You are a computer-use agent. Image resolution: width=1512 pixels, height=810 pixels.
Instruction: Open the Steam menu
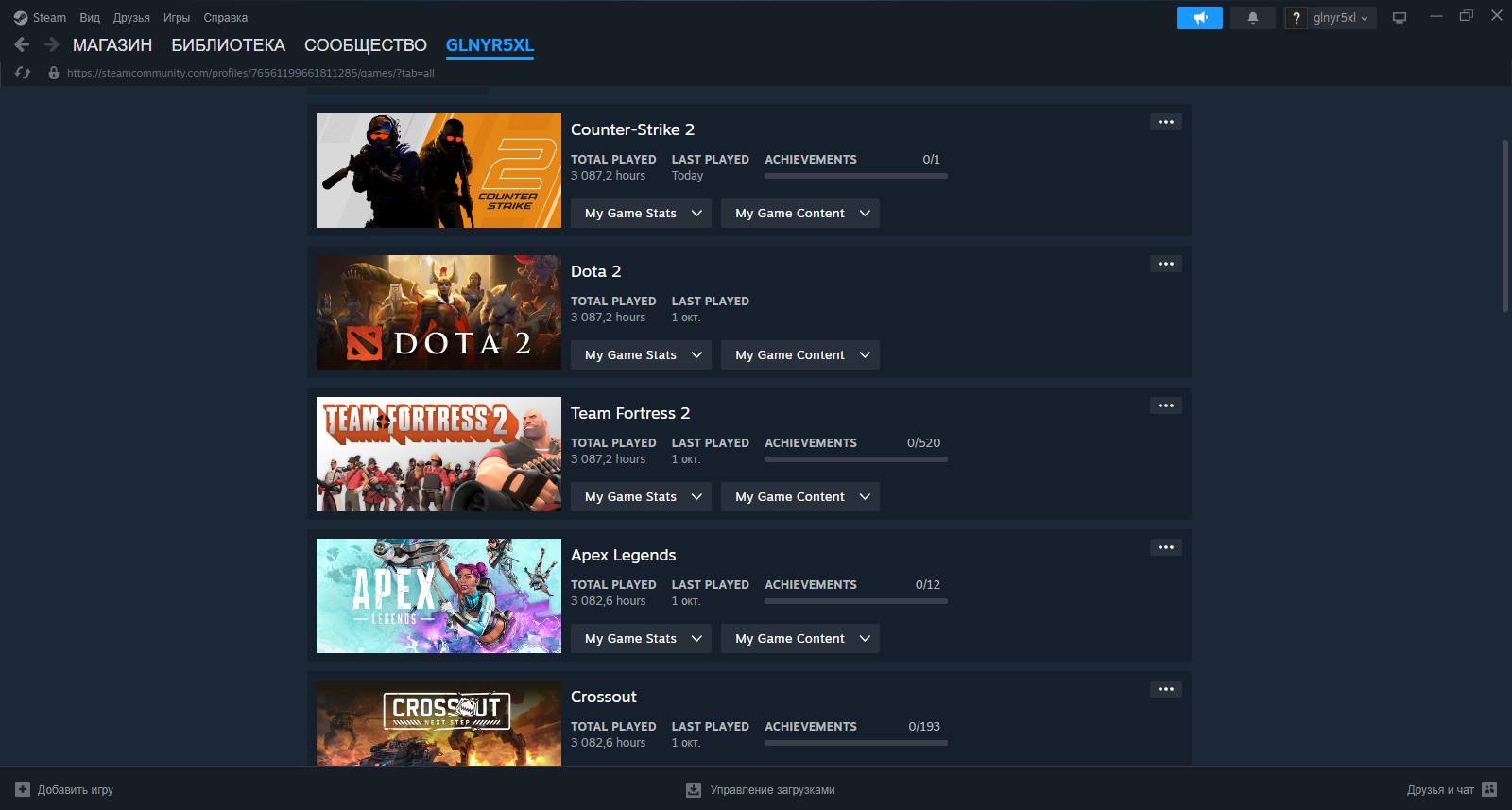coord(49,18)
